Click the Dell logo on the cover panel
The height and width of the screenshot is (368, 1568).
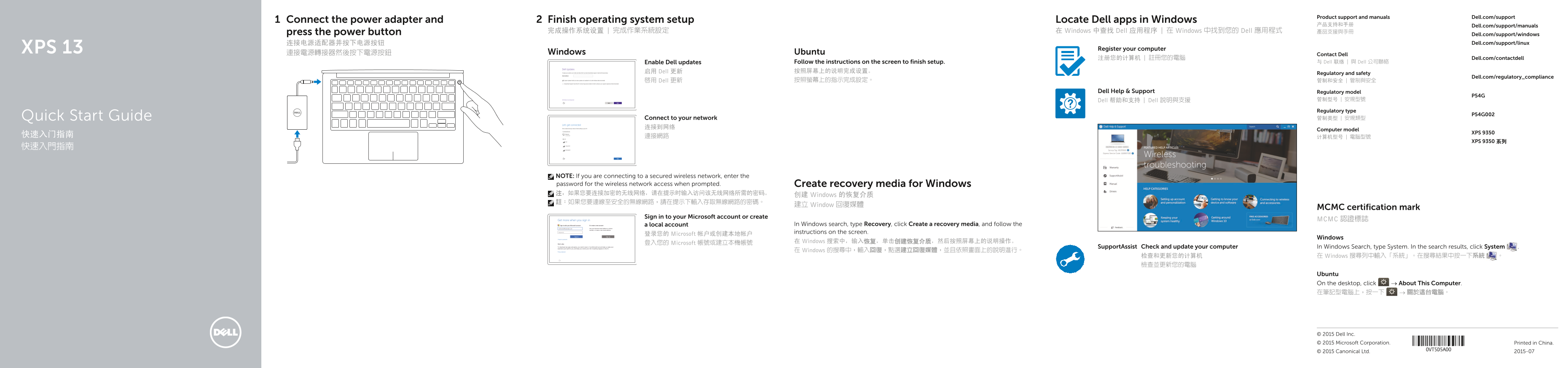tap(225, 333)
